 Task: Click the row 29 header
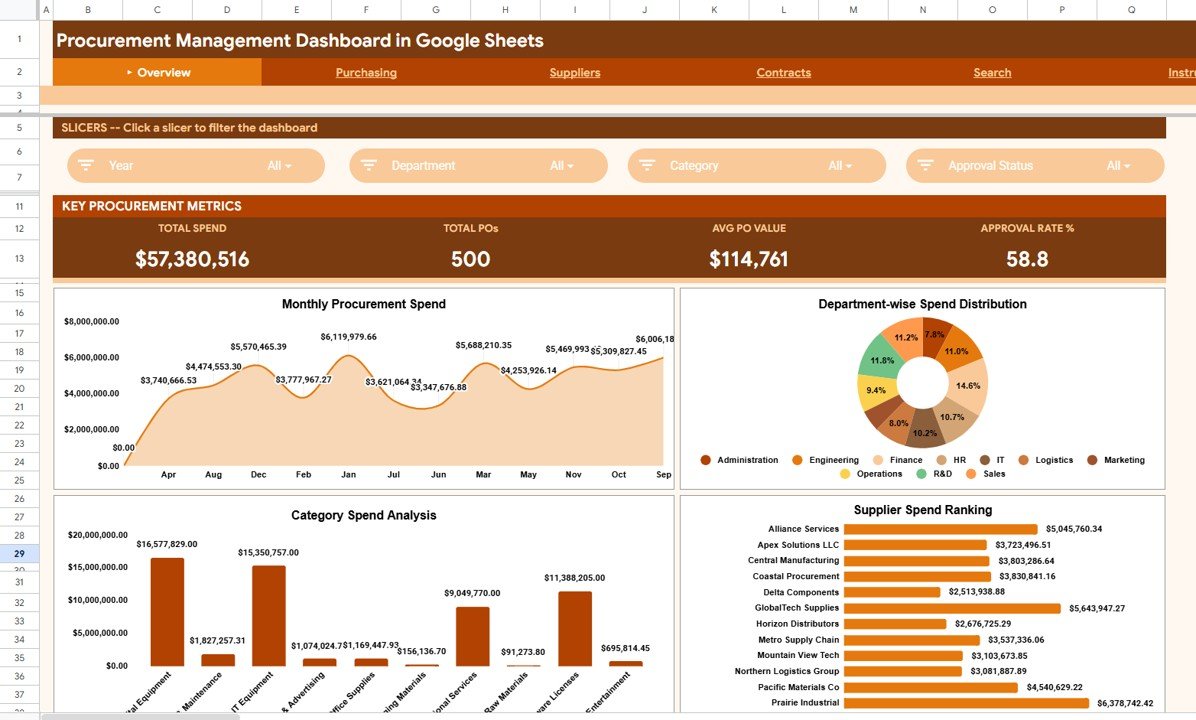[19, 554]
